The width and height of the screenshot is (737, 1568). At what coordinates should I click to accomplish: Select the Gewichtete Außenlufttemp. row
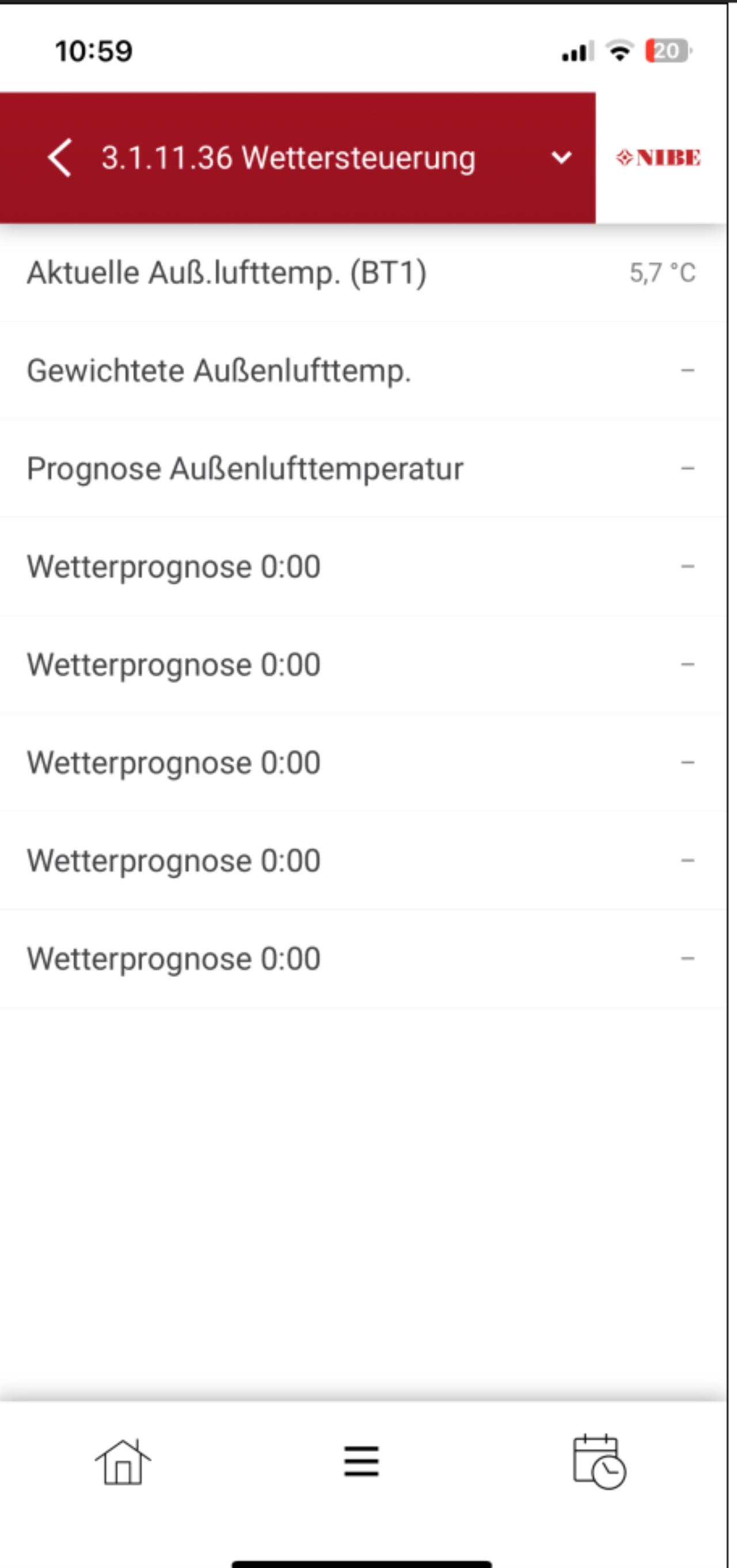pos(363,370)
